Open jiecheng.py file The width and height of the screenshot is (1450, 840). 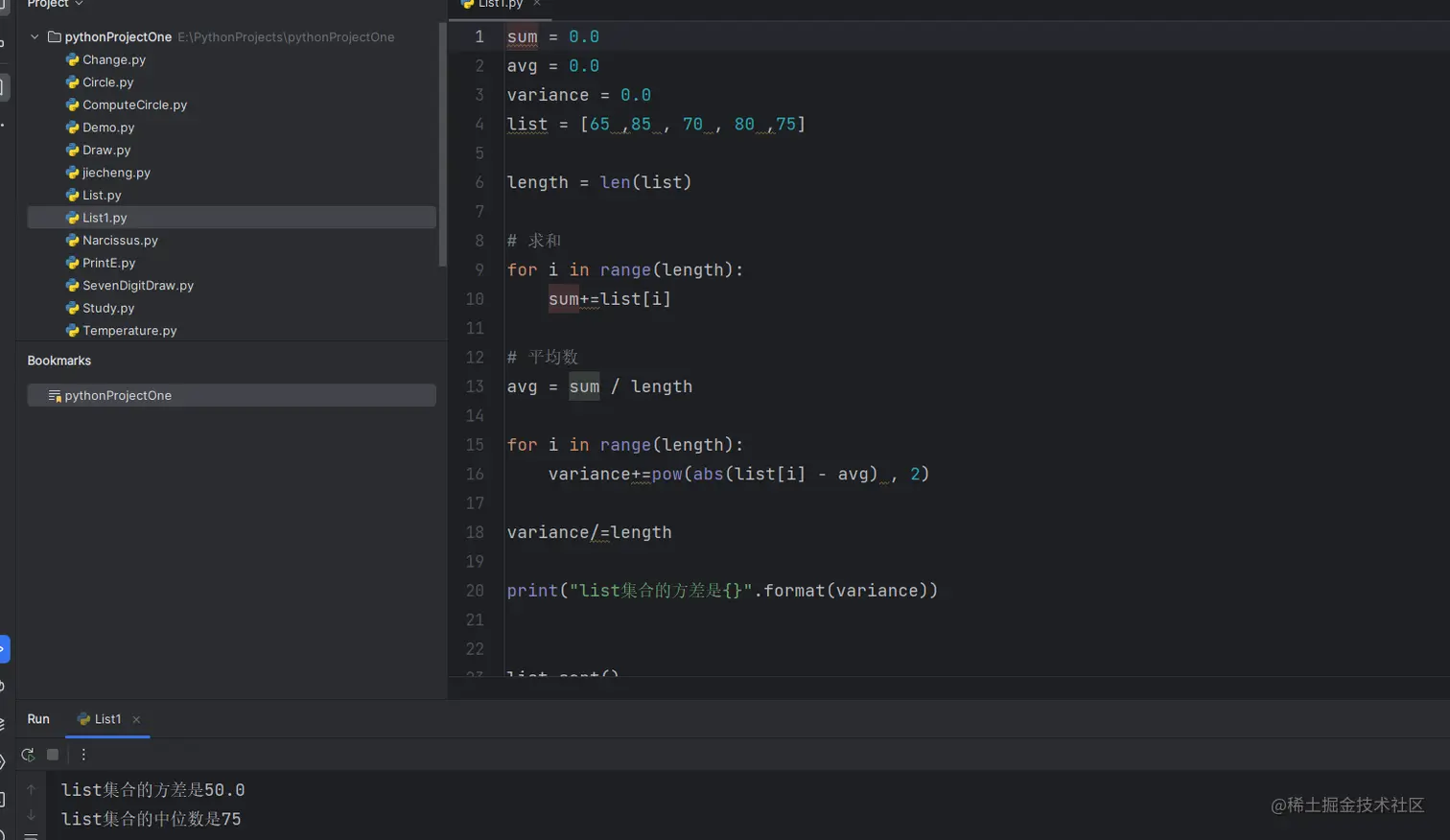coord(116,173)
